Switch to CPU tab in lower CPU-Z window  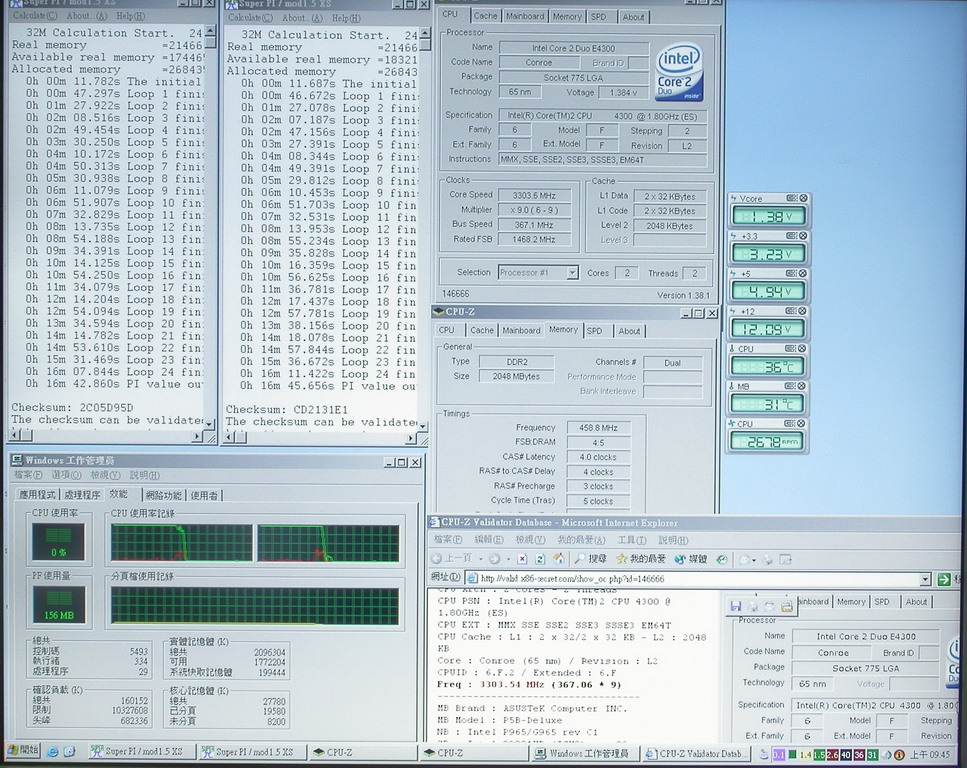(446, 331)
